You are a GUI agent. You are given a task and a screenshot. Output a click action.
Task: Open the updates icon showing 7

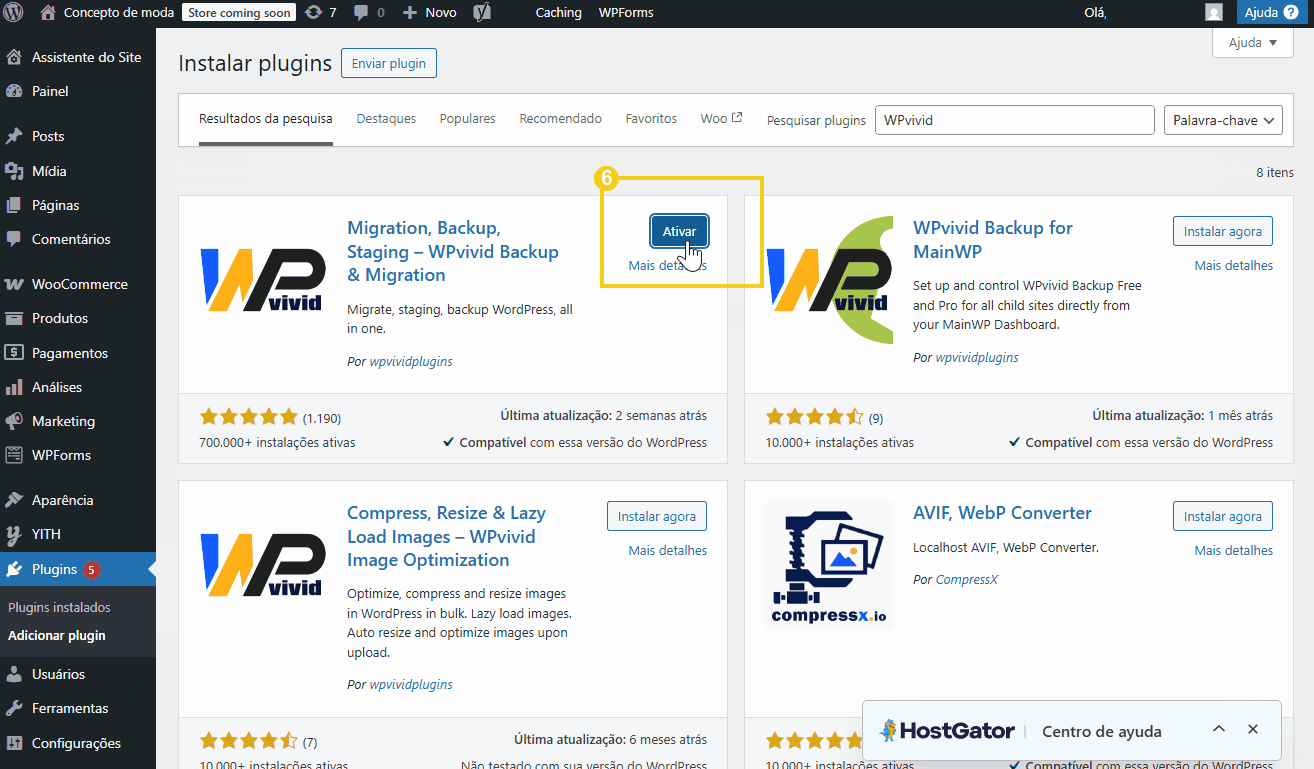tap(320, 12)
